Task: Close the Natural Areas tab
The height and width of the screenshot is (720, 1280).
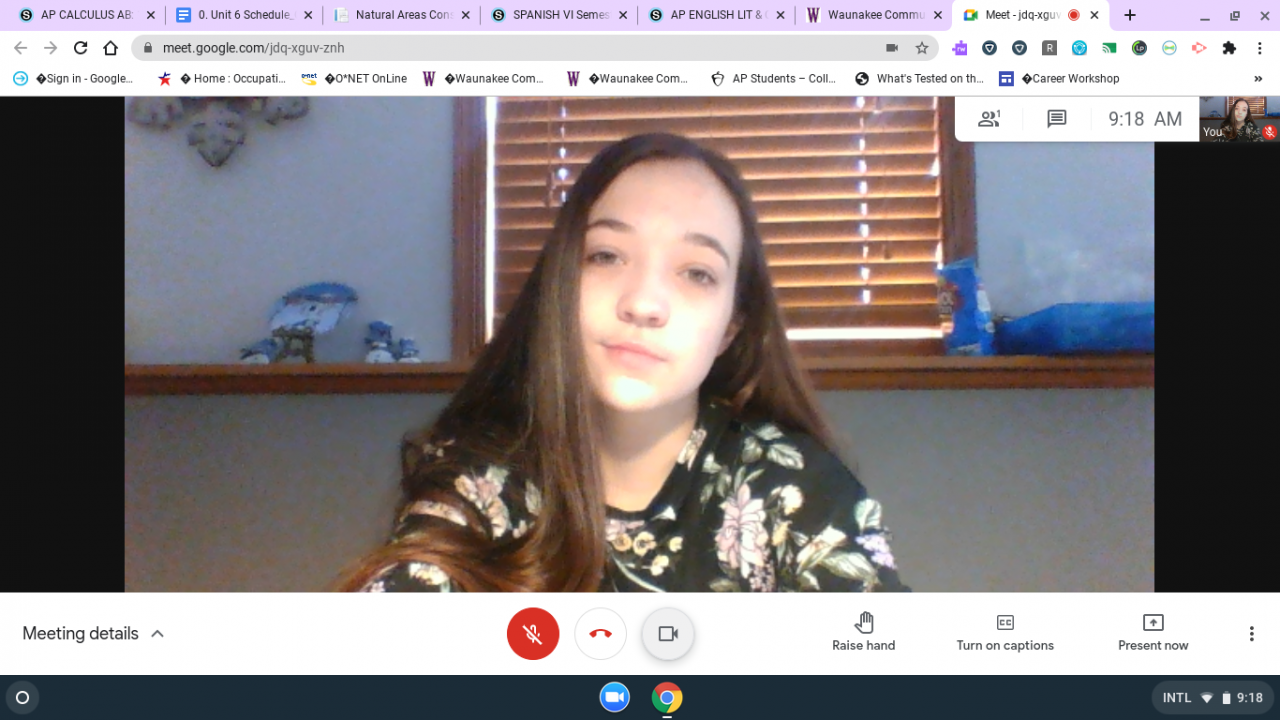Action: coord(465,15)
